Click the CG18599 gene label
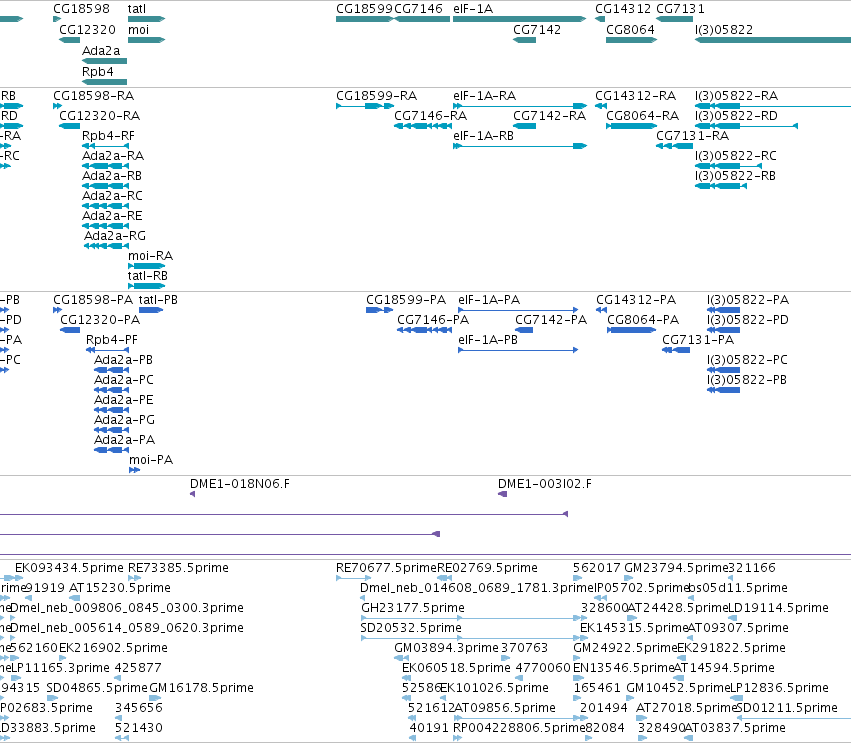 point(364,9)
